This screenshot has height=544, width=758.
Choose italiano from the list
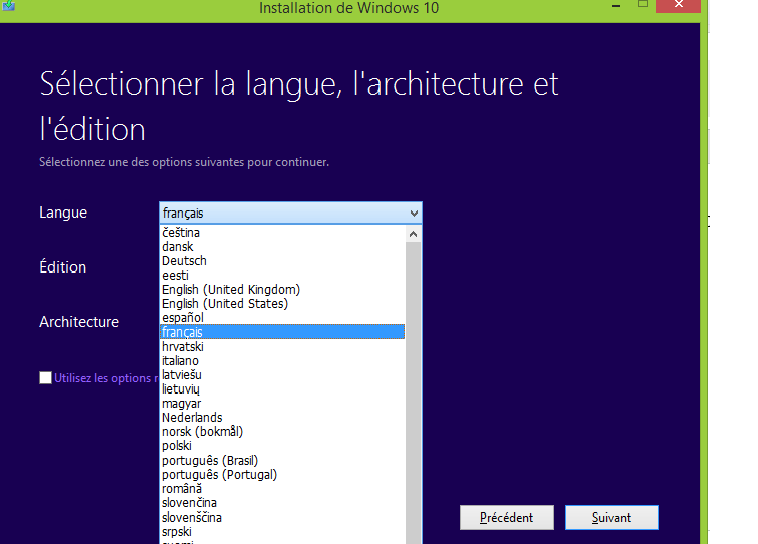click(282, 361)
